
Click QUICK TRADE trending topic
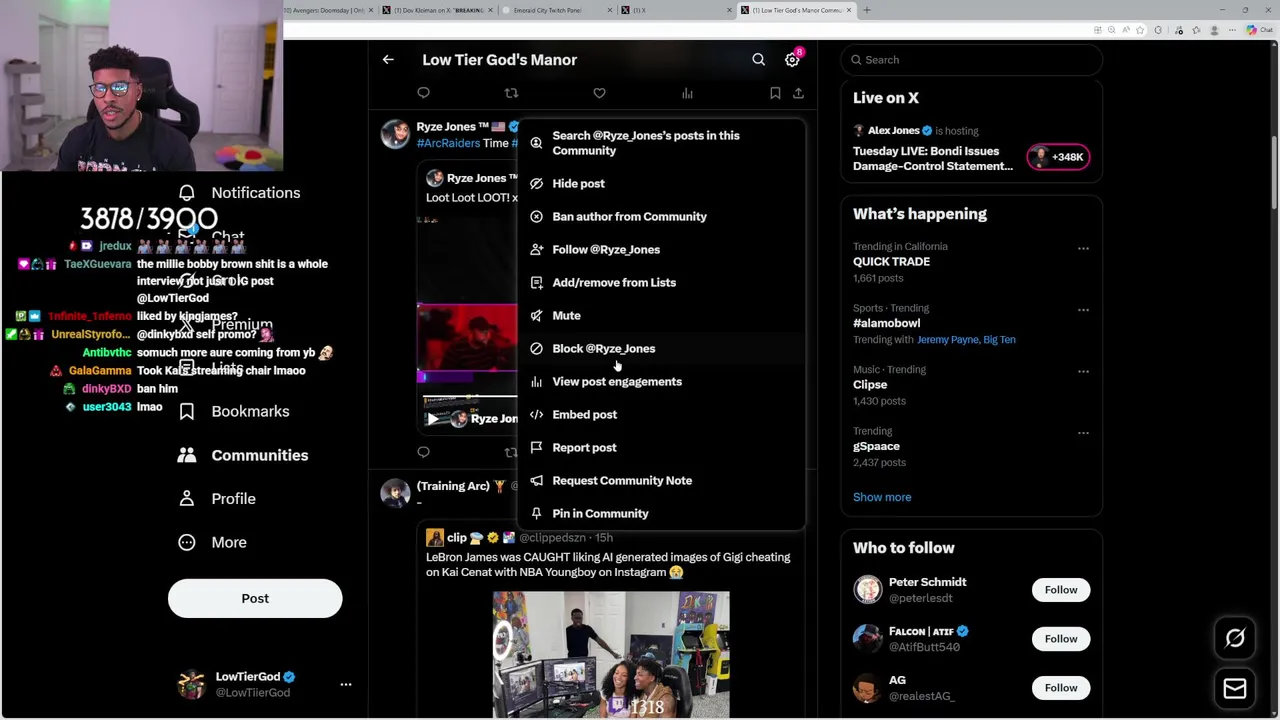pyautogui.click(x=891, y=262)
